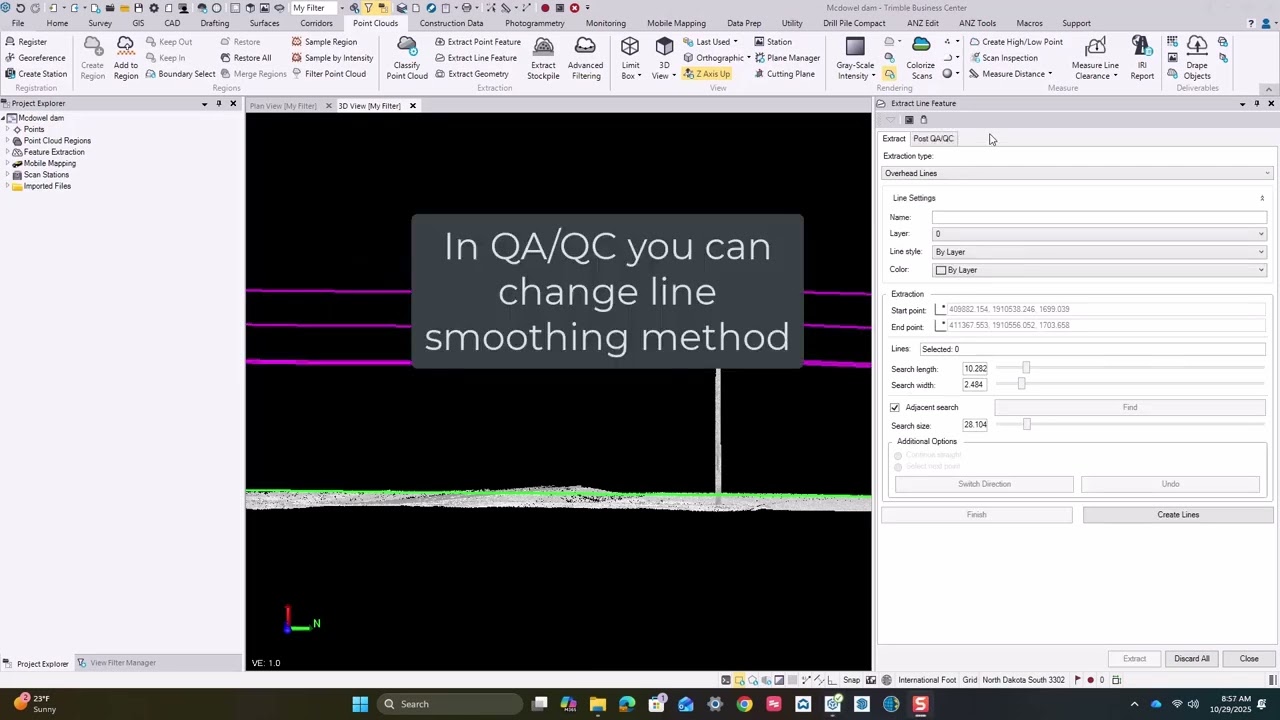
Task: Switch to the CAD ribbon tab
Action: pos(172,23)
